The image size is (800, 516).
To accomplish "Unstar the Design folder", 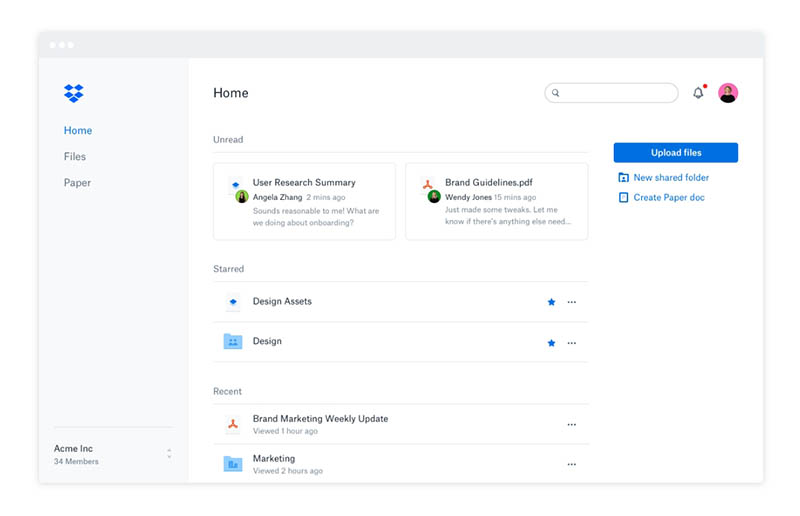I will (551, 343).
